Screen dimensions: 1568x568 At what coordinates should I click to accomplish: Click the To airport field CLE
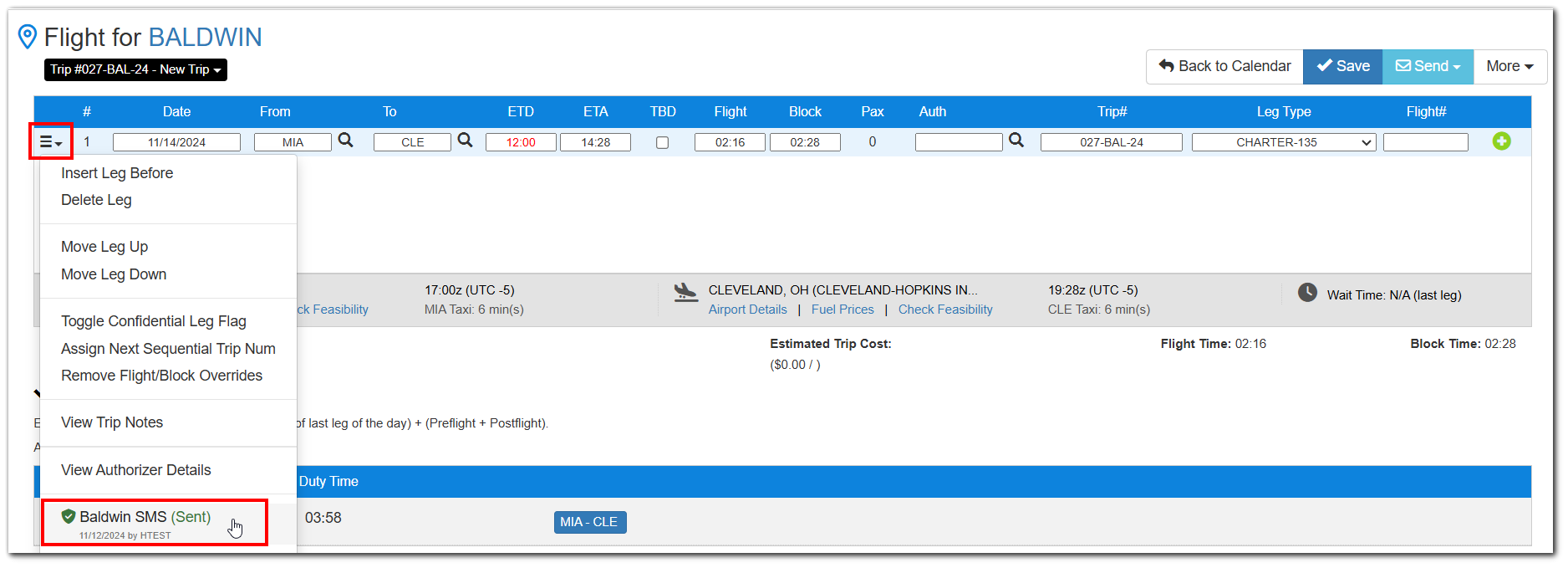[x=412, y=142]
